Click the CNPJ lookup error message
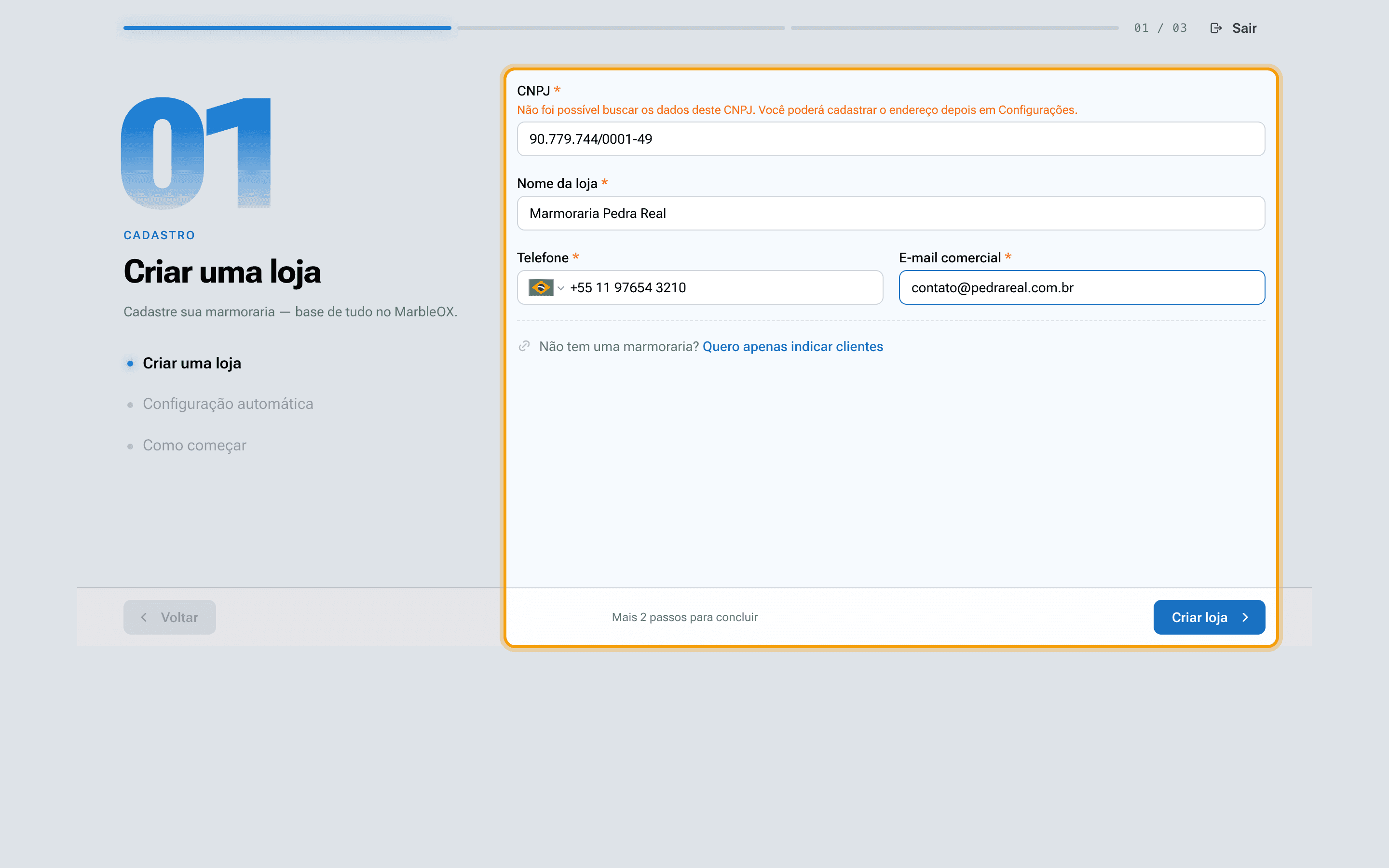This screenshot has height=868, width=1389. click(797, 110)
